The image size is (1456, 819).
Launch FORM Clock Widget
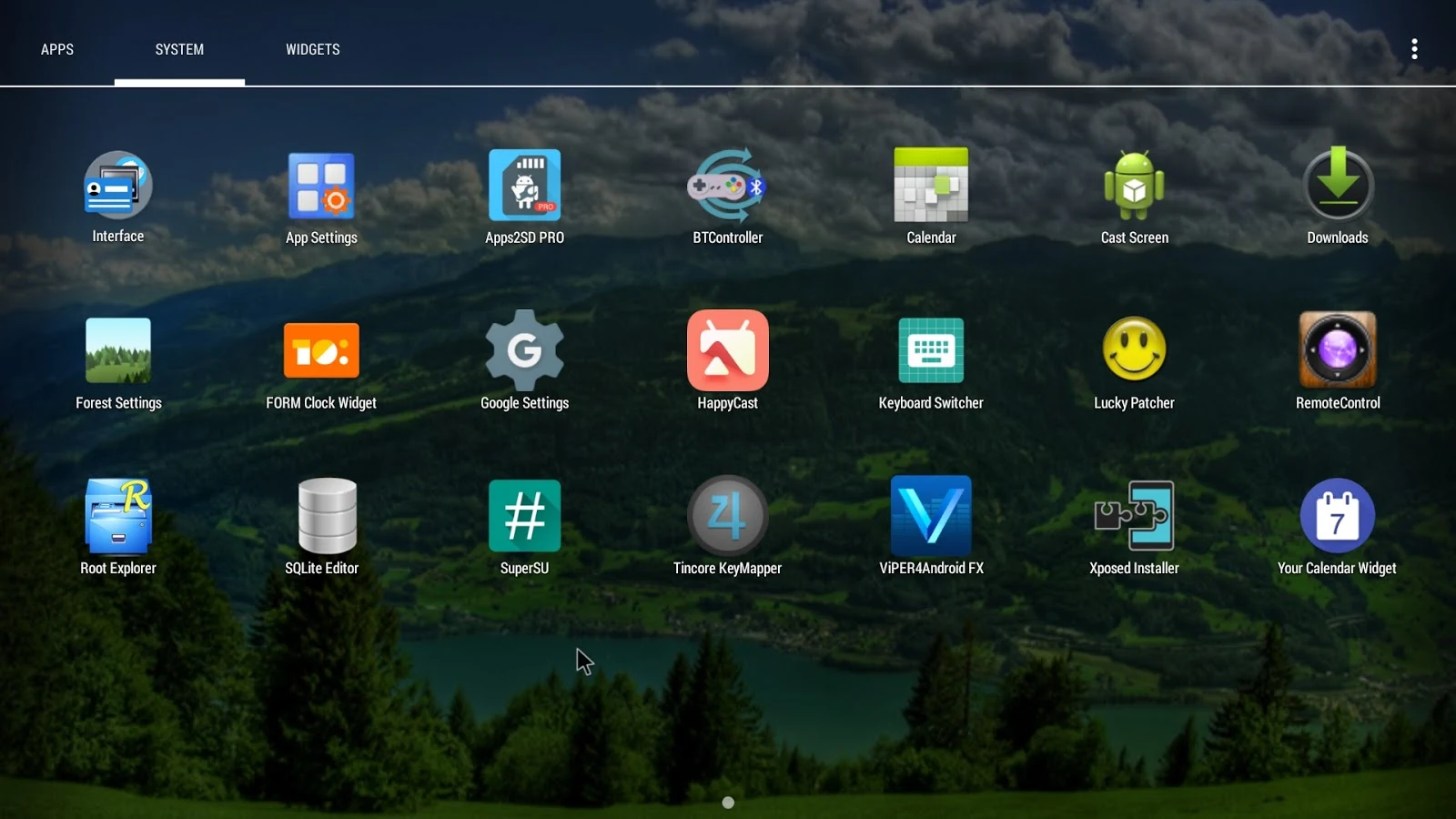pos(321,350)
